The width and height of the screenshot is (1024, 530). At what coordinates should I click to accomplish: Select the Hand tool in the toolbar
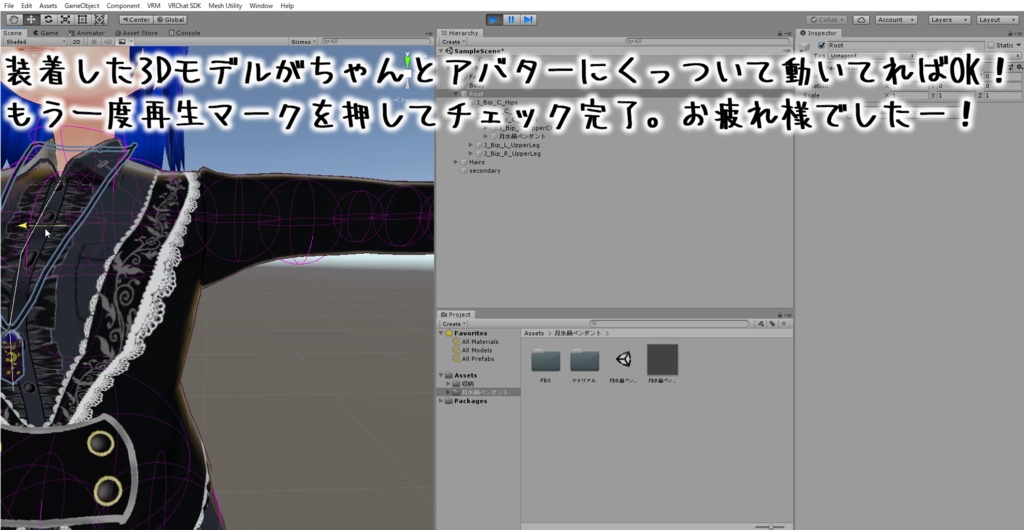click(x=14, y=20)
